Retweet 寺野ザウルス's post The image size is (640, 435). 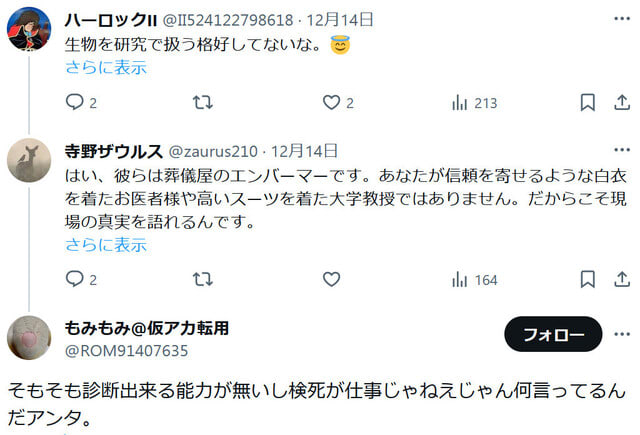click(203, 280)
